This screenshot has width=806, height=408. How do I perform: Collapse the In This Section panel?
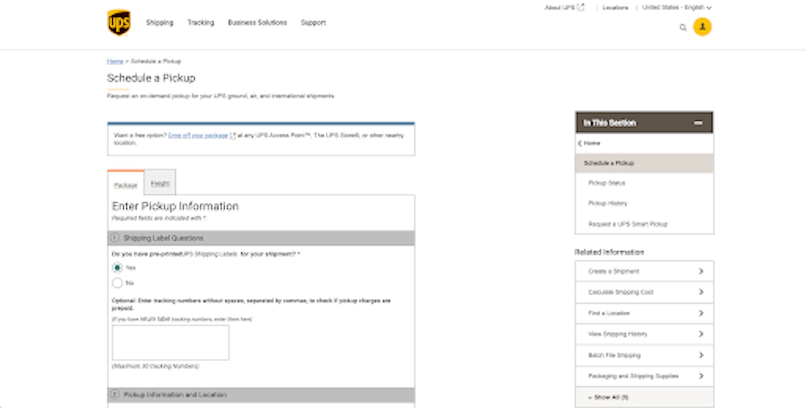click(698, 123)
